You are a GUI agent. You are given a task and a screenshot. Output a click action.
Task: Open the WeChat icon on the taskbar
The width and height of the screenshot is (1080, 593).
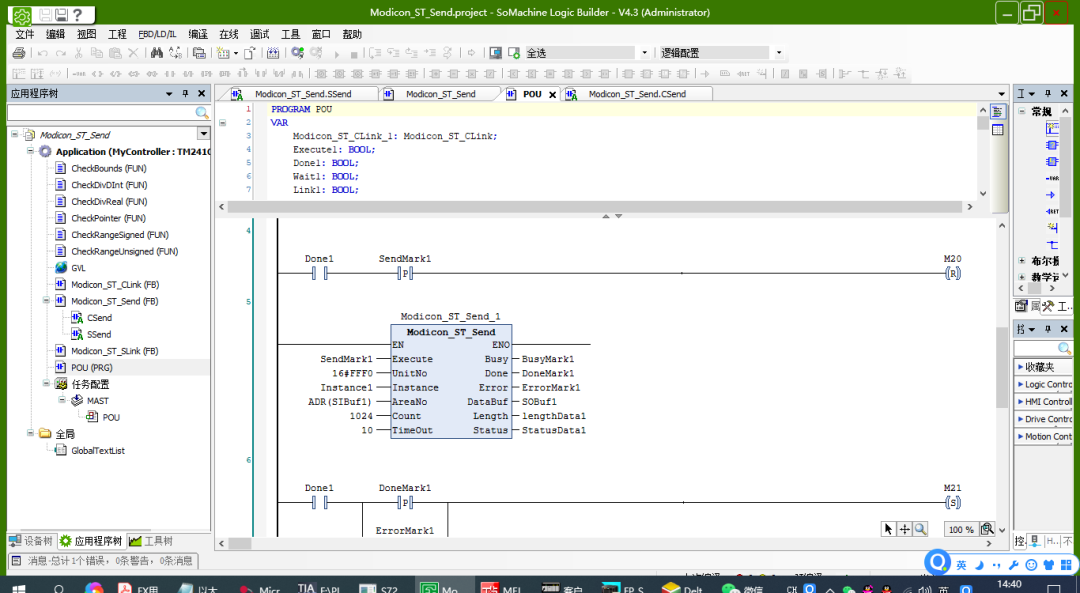(x=730, y=589)
